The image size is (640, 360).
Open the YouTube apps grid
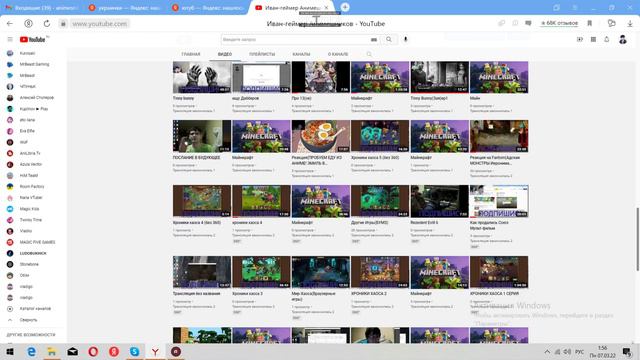(x=593, y=40)
